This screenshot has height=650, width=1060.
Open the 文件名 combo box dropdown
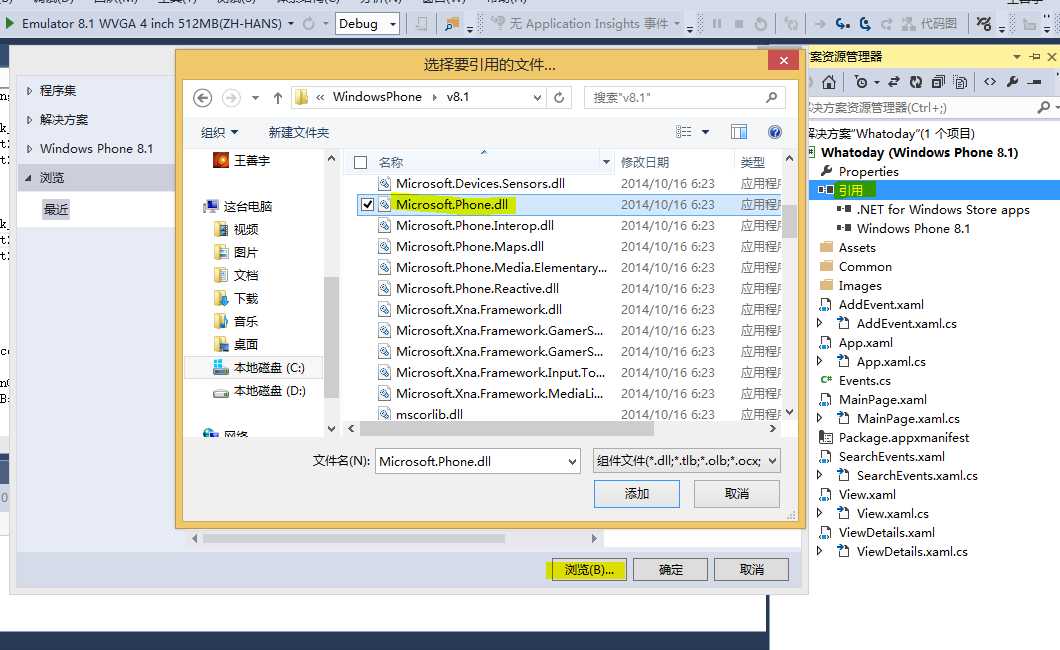coord(572,461)
